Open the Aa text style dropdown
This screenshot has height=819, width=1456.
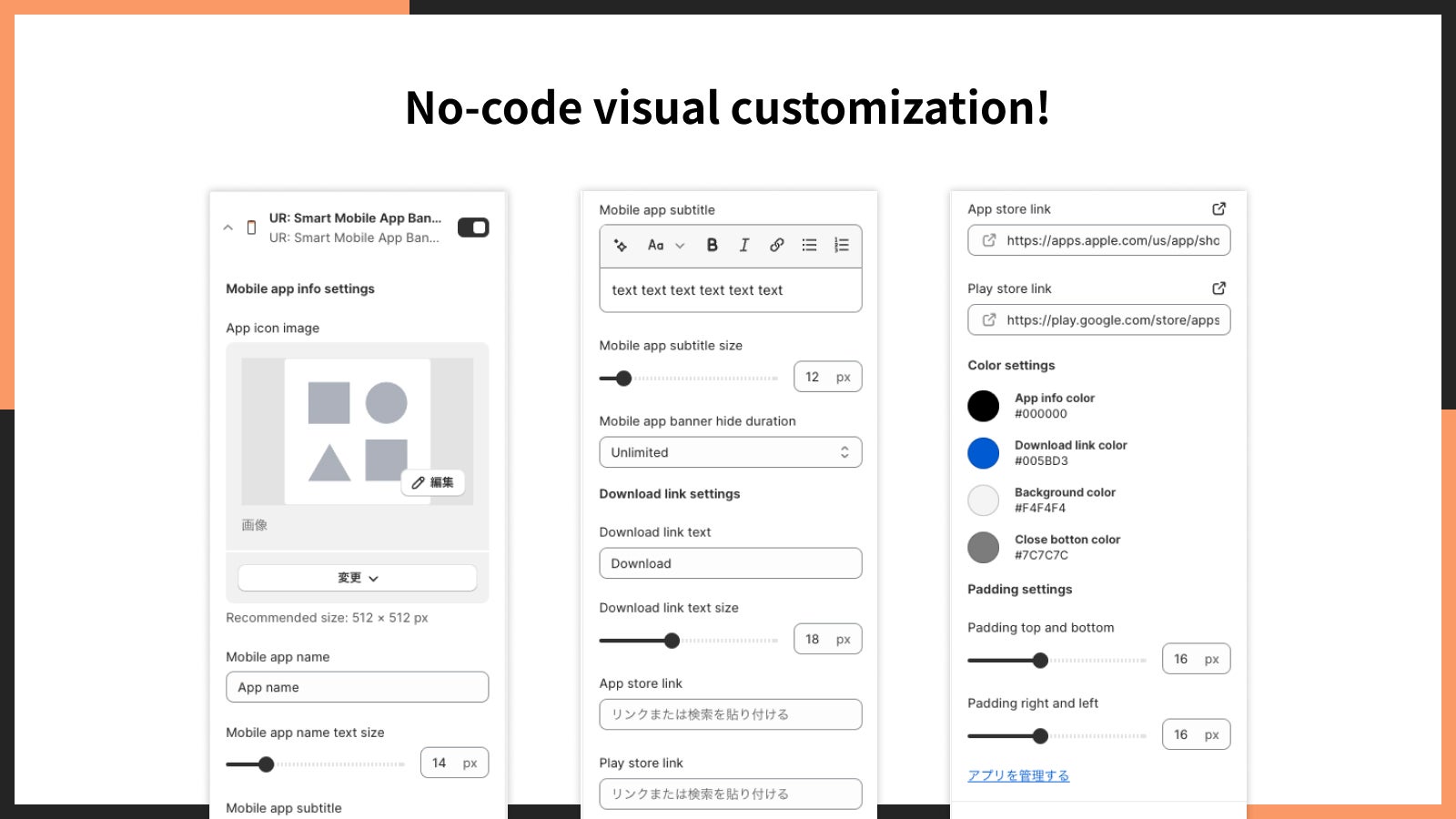666,245
